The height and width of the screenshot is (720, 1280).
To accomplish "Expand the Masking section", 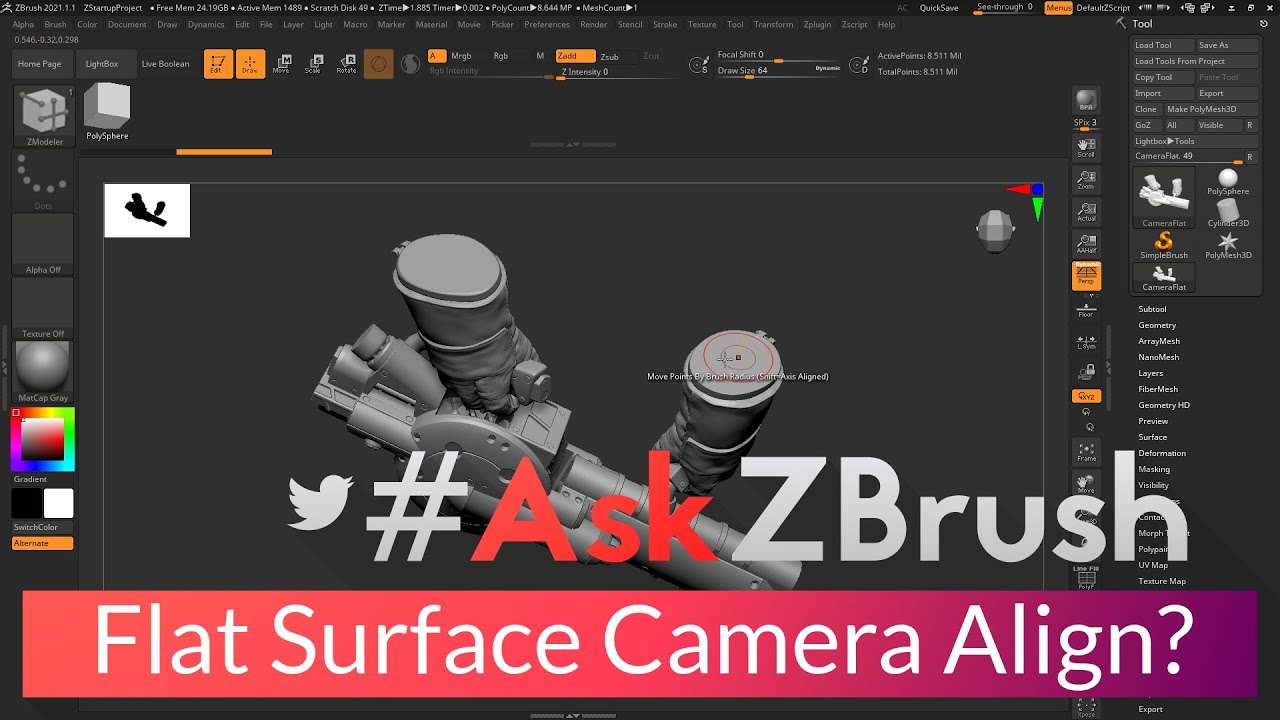I will pos(1154,469).
